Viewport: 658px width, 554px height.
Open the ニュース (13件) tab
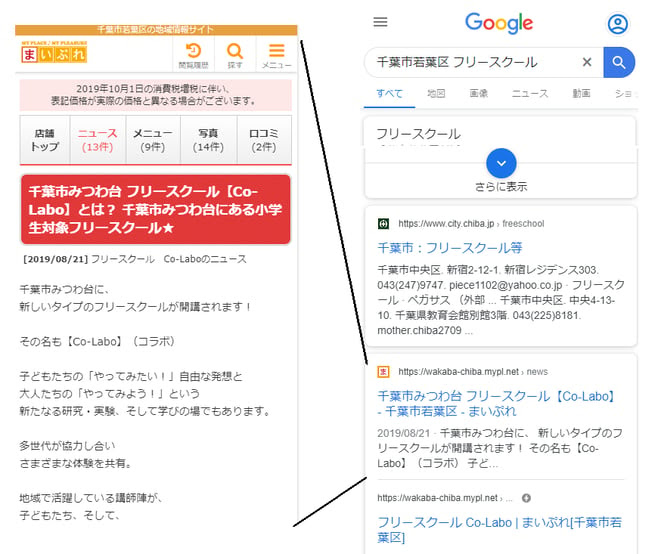coord(97,140)
